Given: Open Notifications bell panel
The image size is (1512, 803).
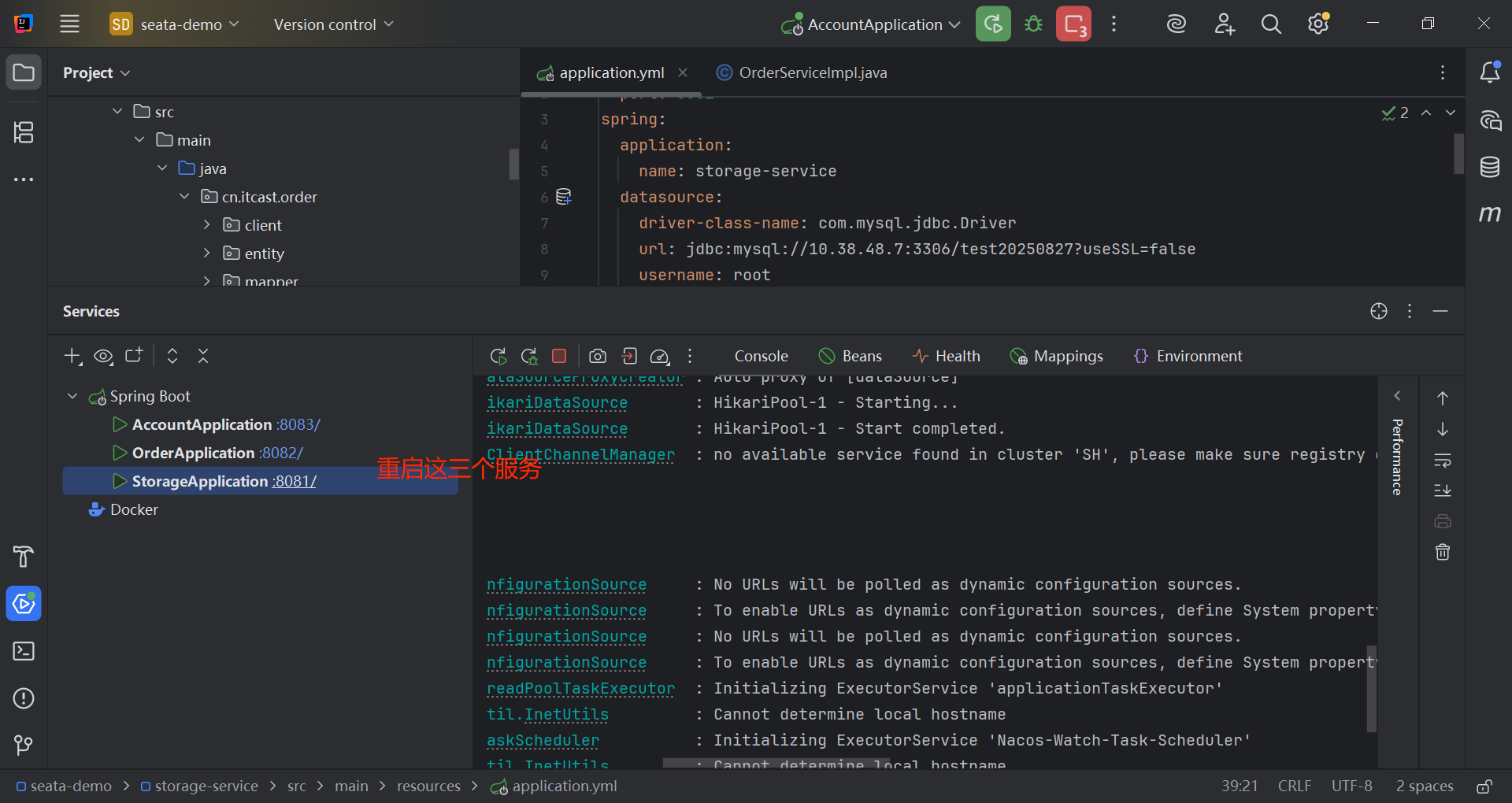Looking at the screenshot, I should tap(1490, 72).
